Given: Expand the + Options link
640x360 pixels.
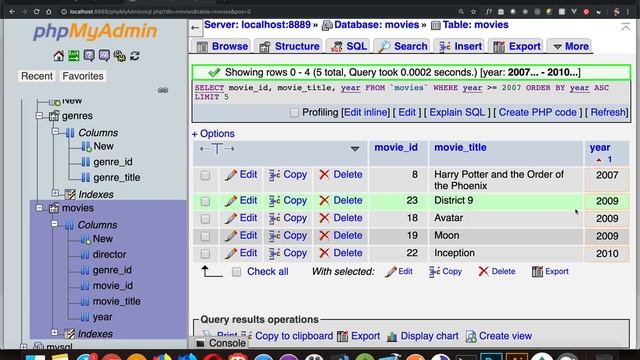Looking at the screenshot, I should (x=213, y=134).
